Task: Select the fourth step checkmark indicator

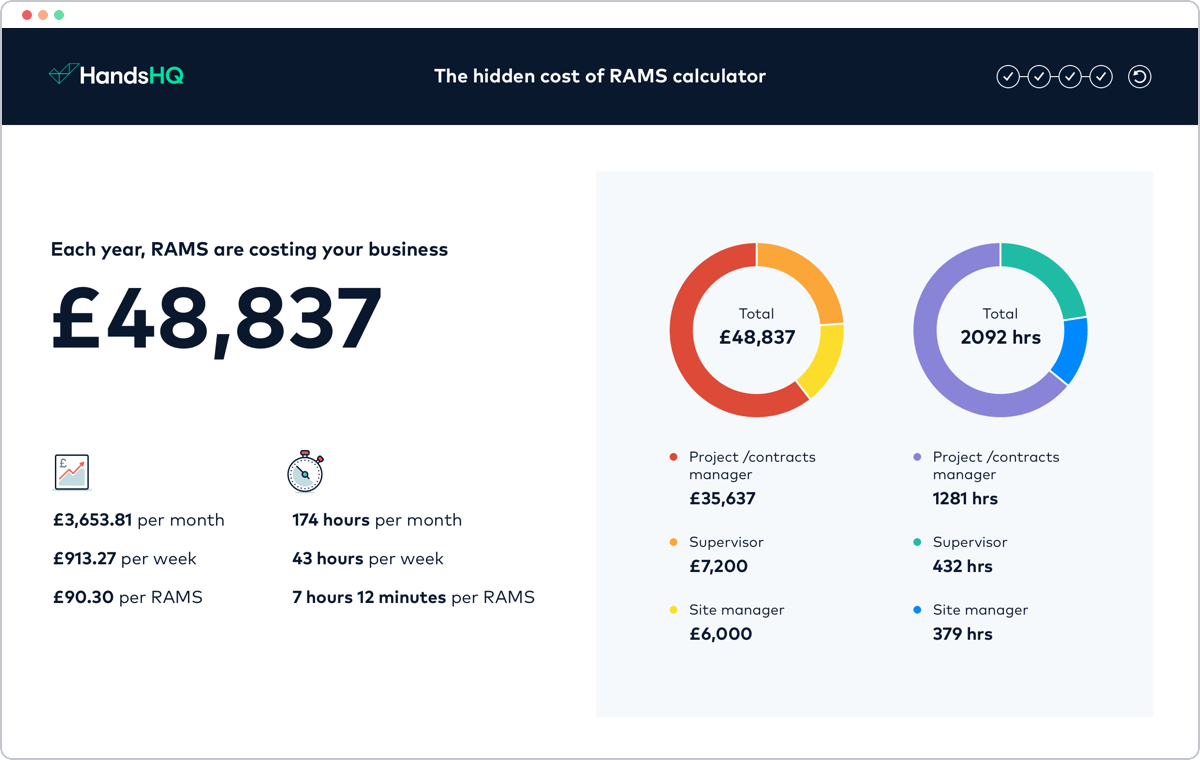Action: click(1101, 76)
